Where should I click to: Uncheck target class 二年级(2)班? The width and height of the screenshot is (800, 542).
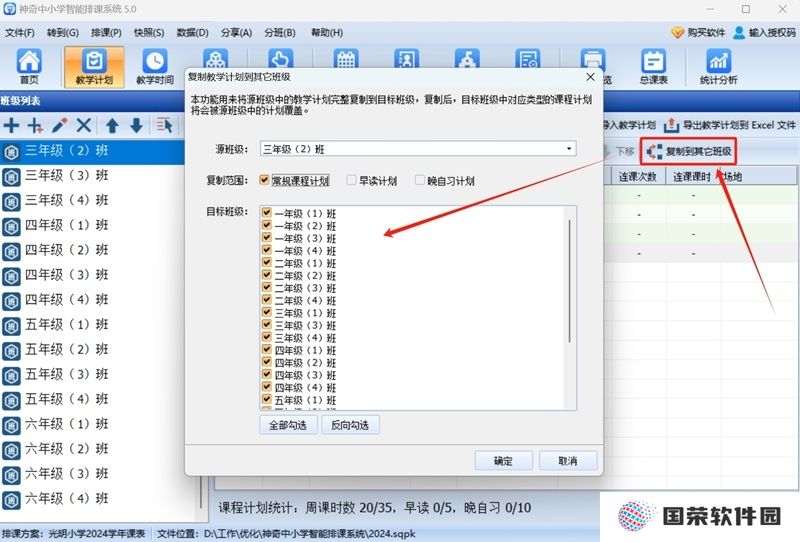click(x=266, y=275)
